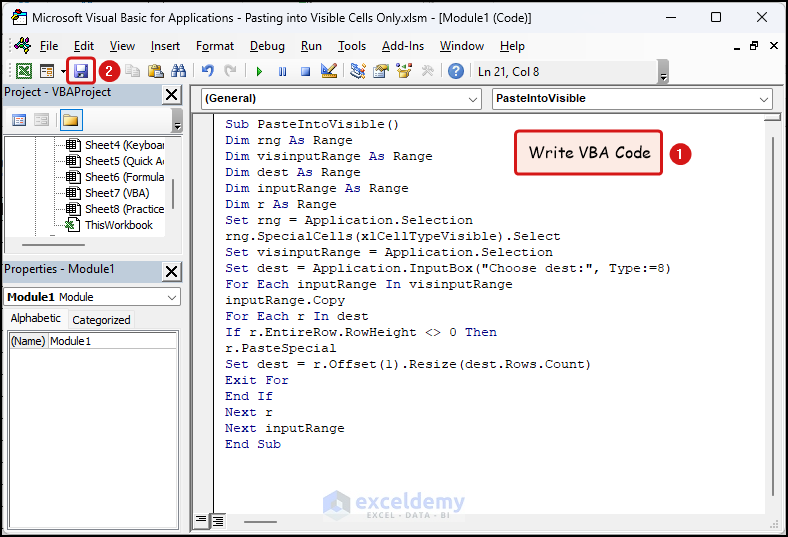Click the toolbar options overflow arrow
Image resolution: width=788 pixels, height=537 pixels.
(663, 71)
